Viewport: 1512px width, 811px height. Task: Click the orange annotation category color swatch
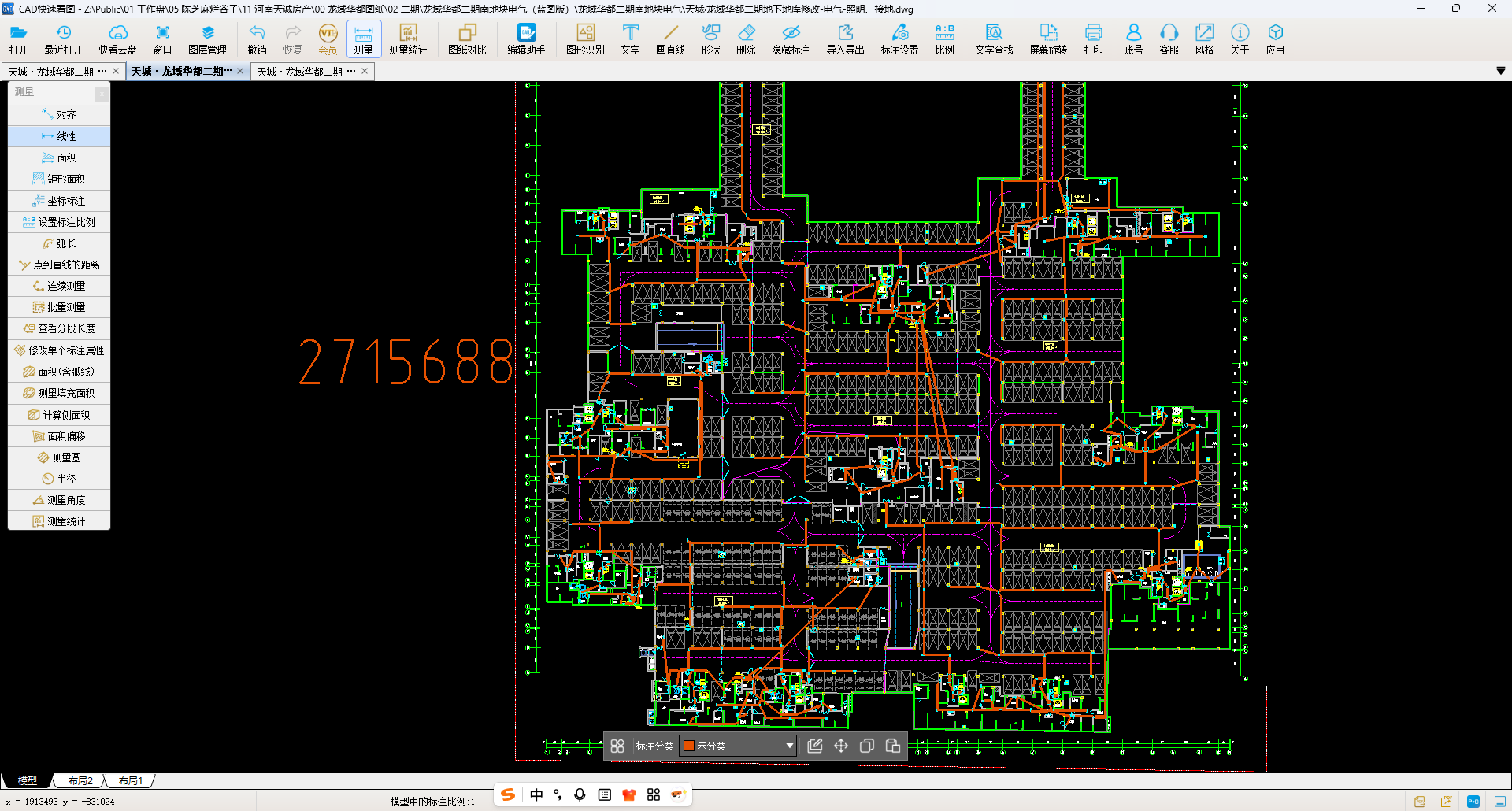click(689, 746)
